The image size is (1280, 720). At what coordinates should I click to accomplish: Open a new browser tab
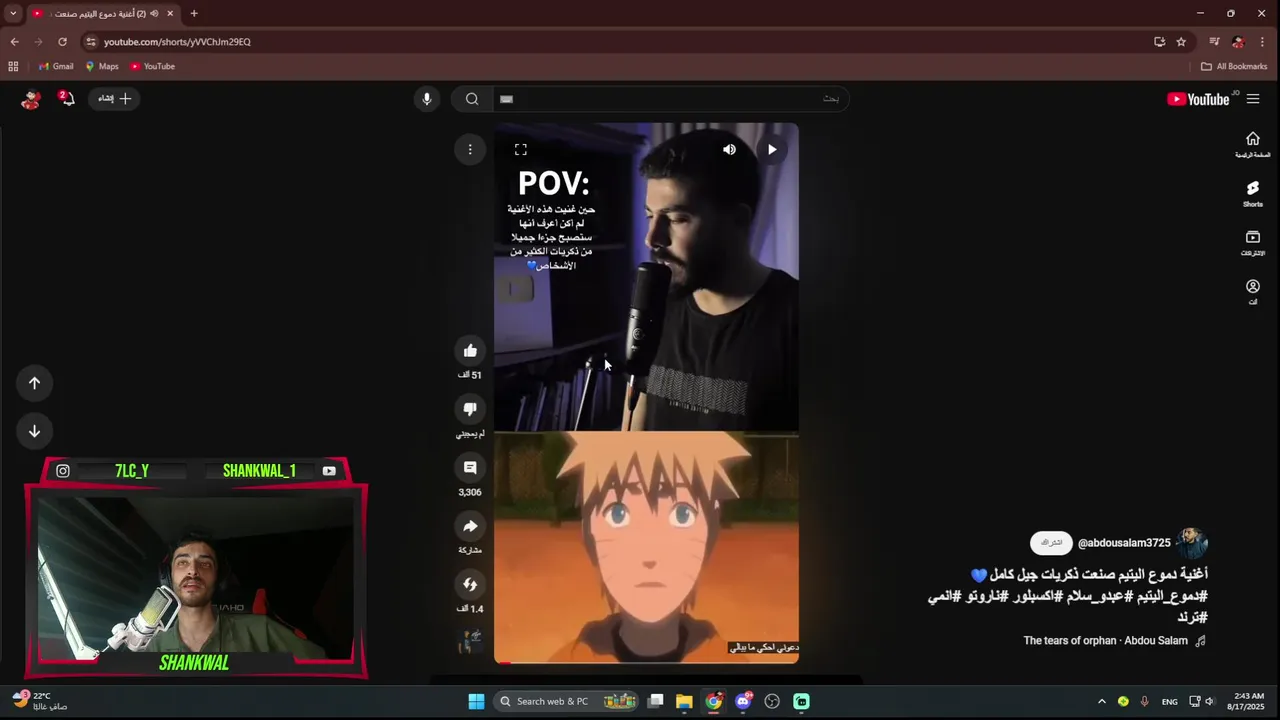[x=194, y=14]
